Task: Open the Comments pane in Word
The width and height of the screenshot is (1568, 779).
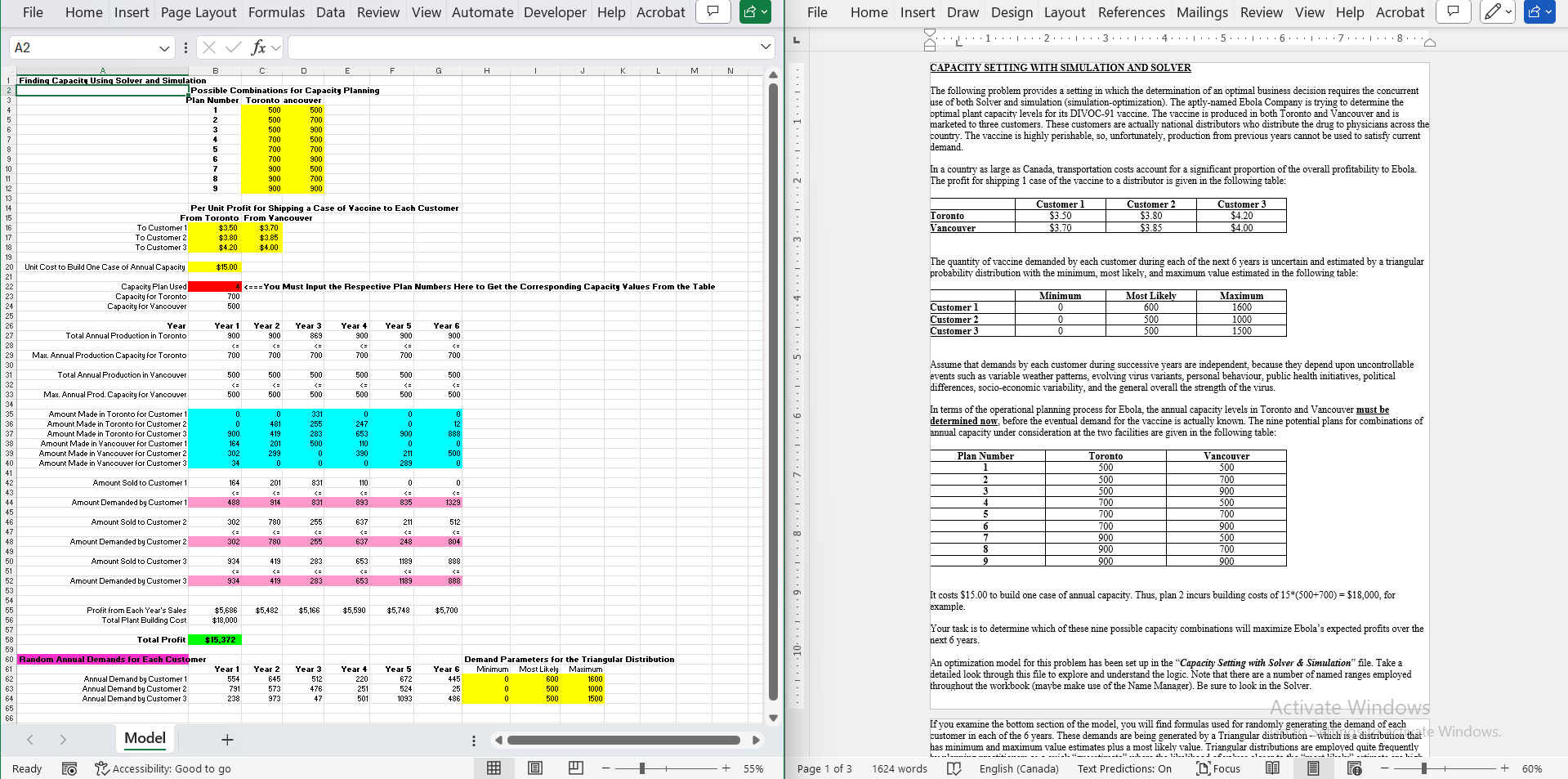Action: click(1453, 12)
